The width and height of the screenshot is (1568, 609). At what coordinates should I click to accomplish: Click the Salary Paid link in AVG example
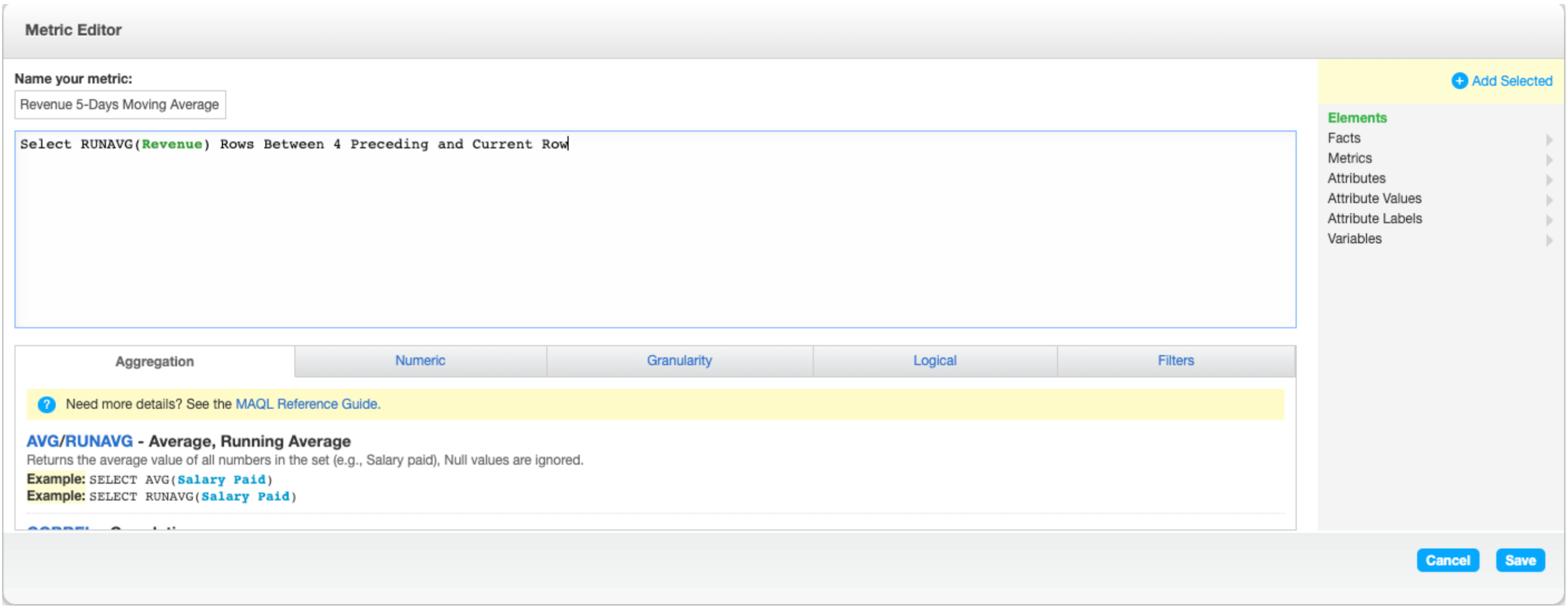(x=222, y=480)
